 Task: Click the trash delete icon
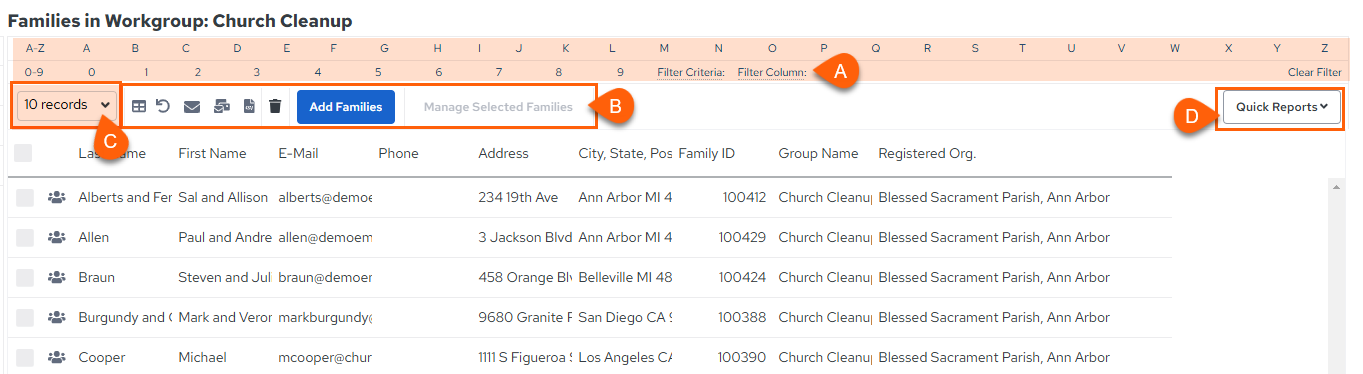coord(276,106)
